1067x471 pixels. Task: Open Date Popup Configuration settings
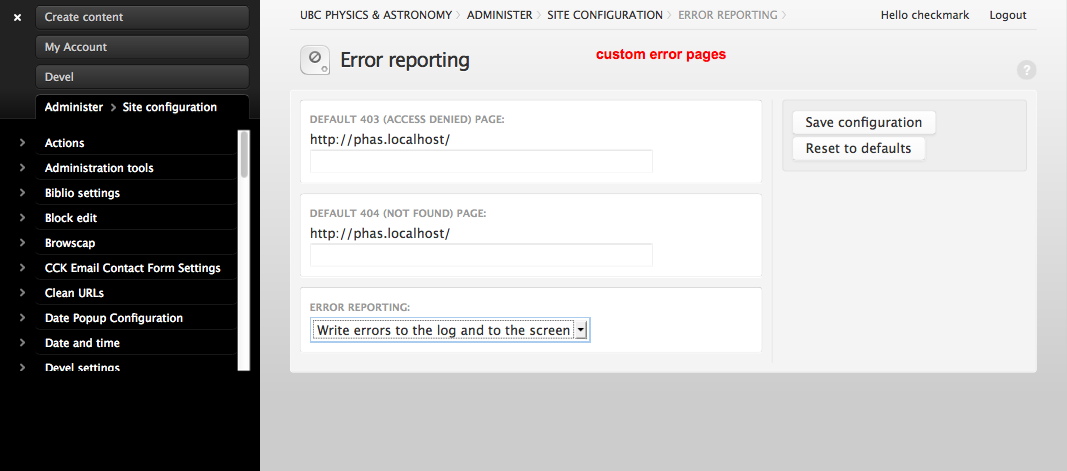click(x=113, y=318)
